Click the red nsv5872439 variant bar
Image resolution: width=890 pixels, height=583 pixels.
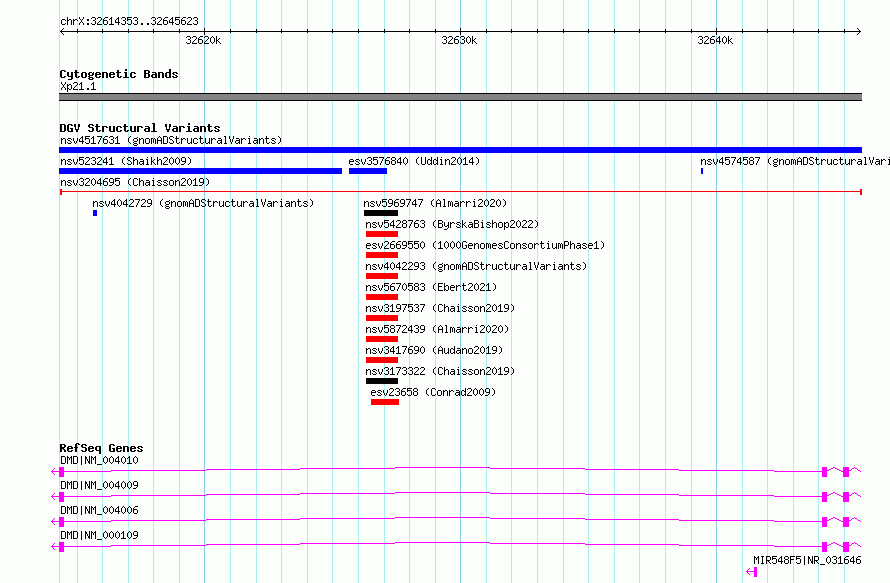[382, 339]
